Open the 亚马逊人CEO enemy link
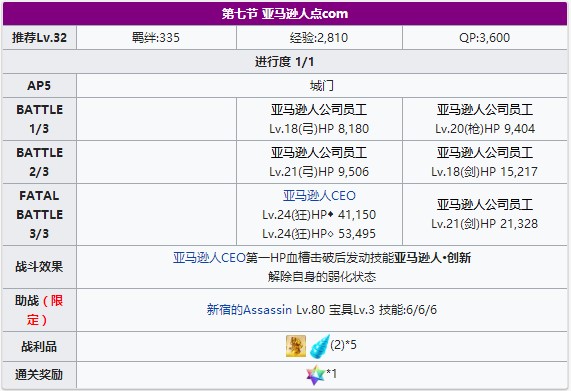Viewport: 571px width, 391px height. click(319, 196)
